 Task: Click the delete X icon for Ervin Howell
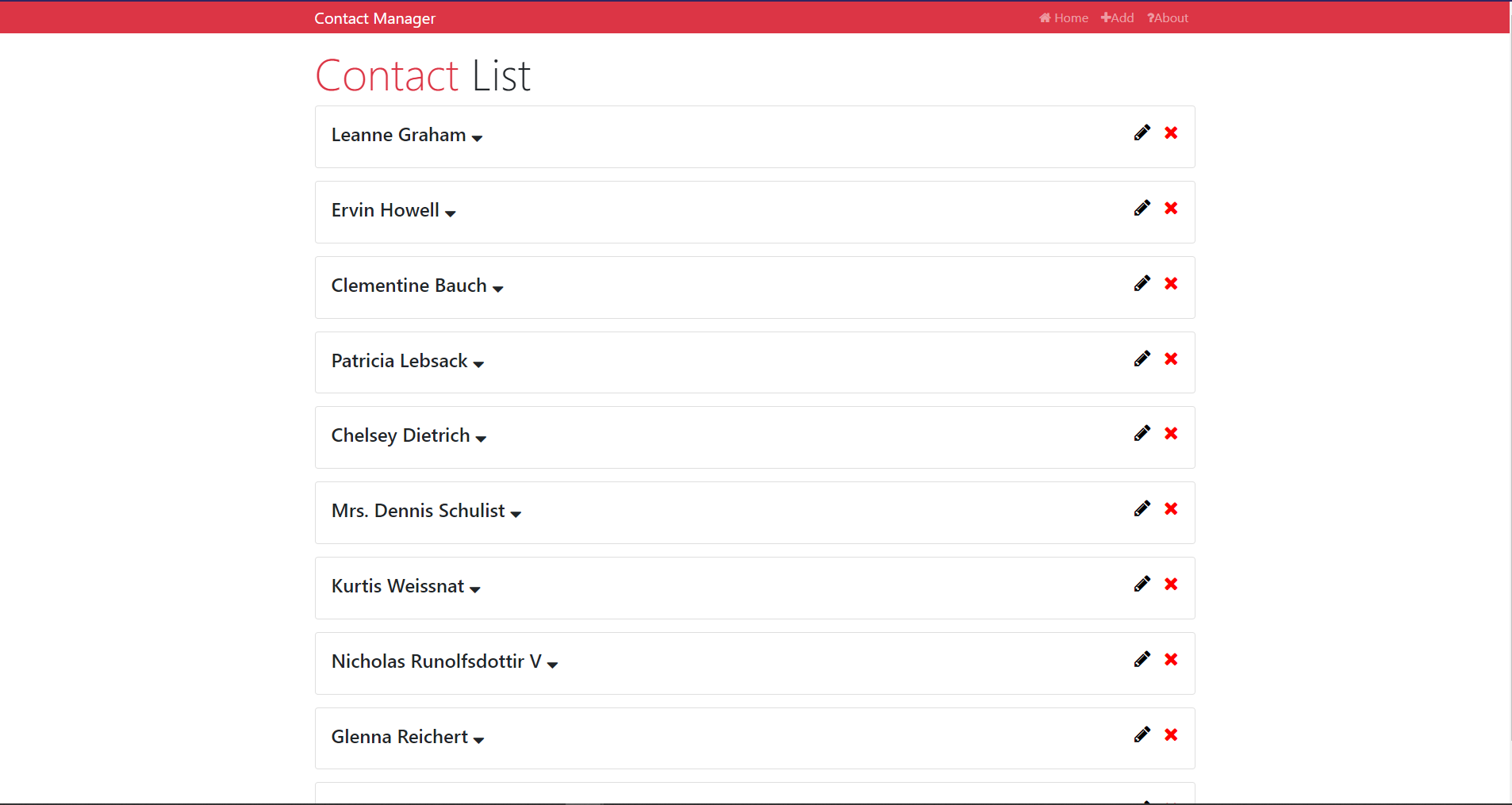[x=1171, y=209]
